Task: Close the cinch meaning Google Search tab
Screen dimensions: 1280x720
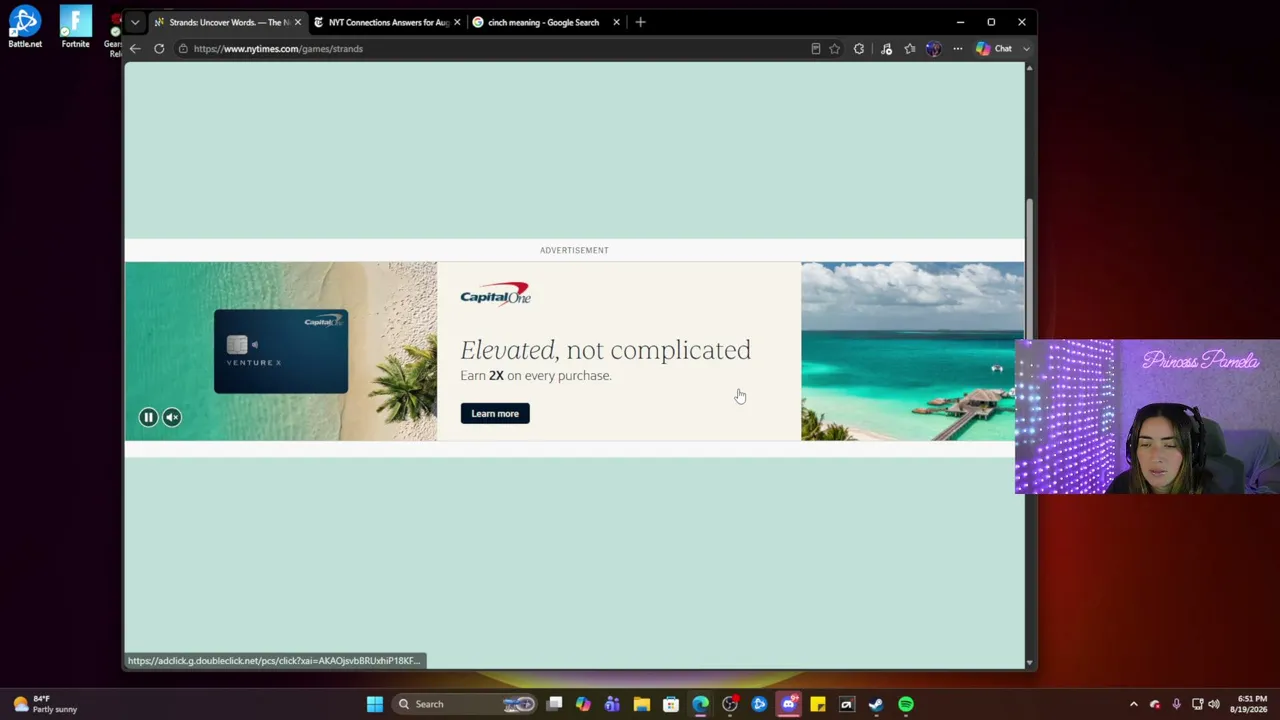Action: pos(616,22)
